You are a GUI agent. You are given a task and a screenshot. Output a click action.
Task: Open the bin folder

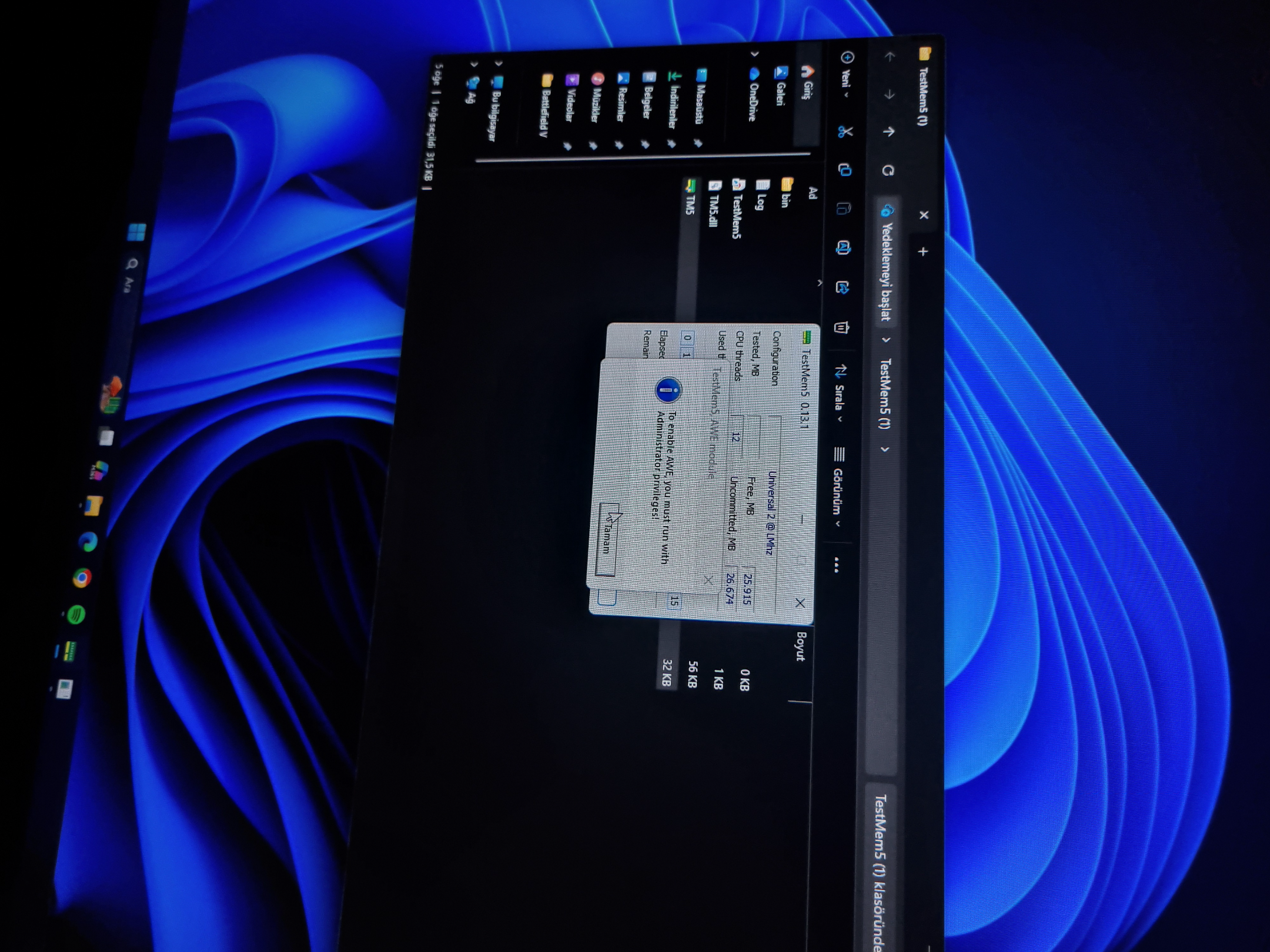(786, 193)
